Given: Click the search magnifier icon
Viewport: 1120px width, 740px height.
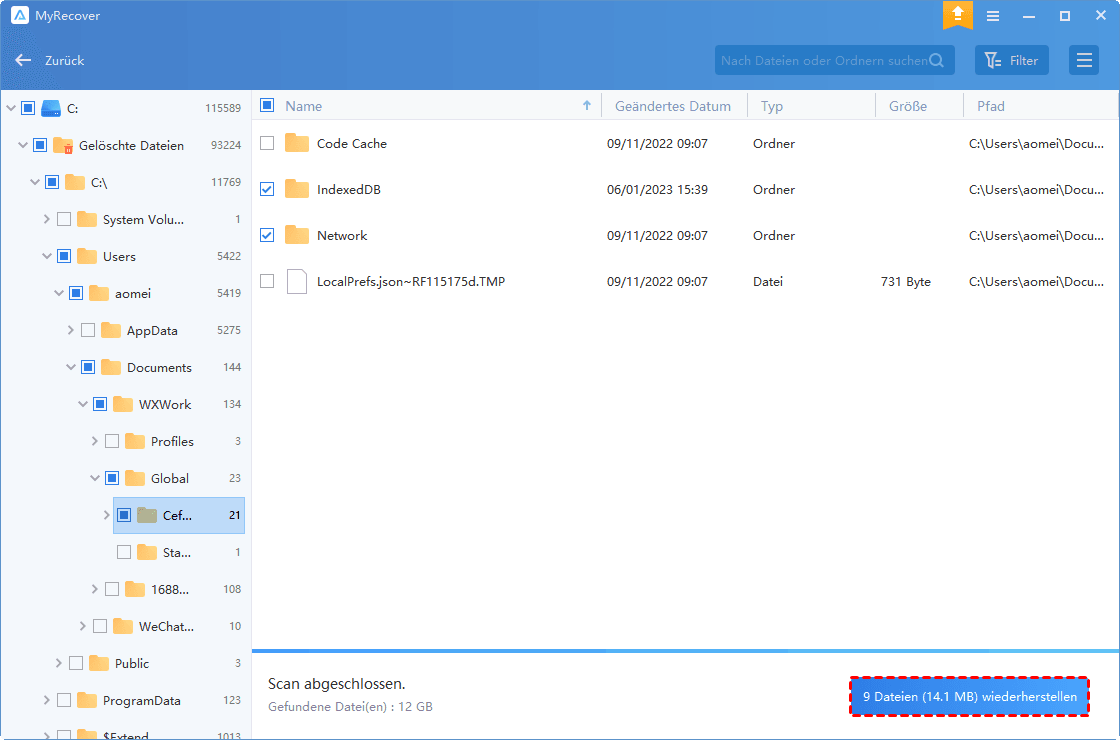Looking at the screenshot, I should point(937,60).
